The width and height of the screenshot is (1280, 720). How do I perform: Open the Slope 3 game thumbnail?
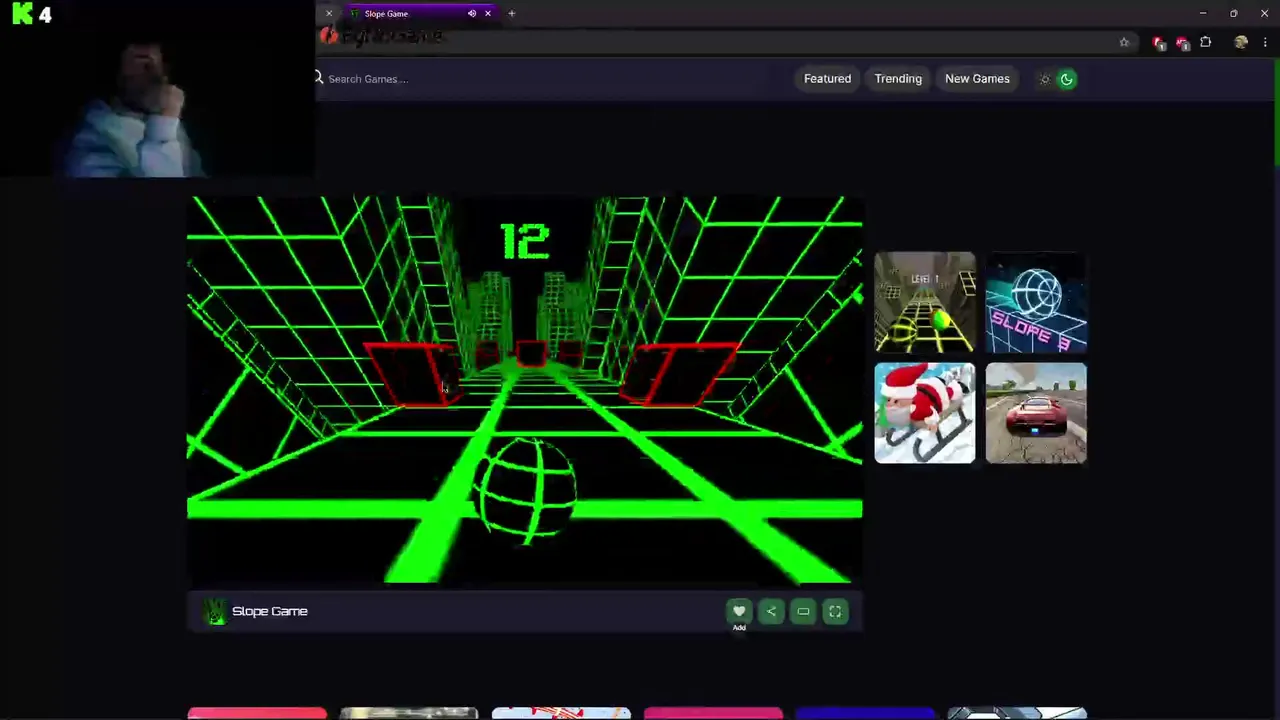(x=1036, y=303)
